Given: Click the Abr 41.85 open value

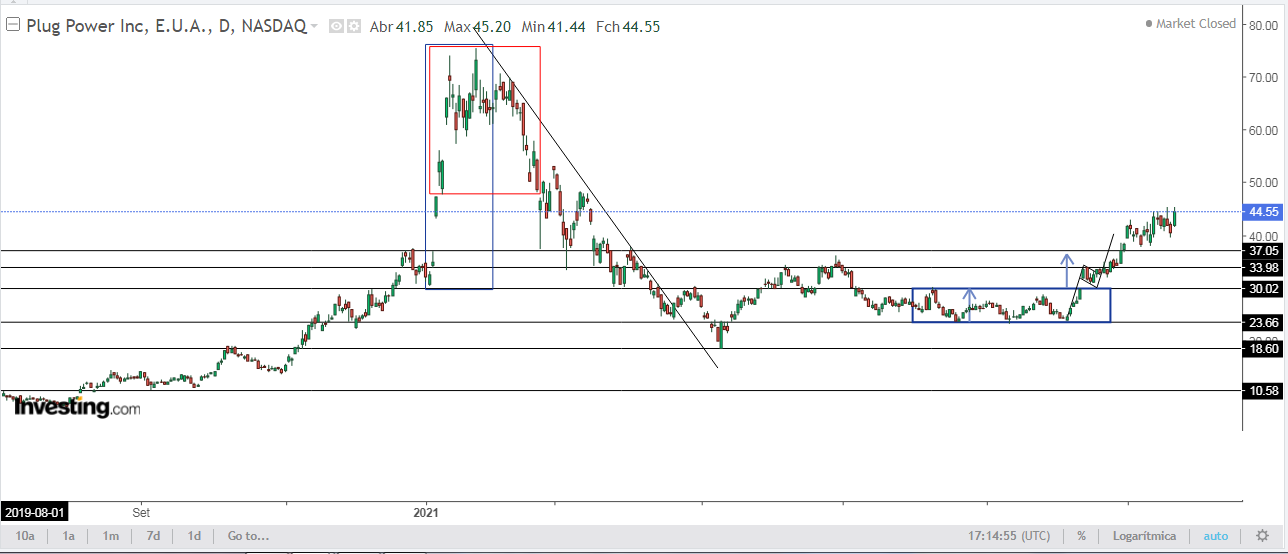Looking at the screenshot, I should (x=401, y=27).
